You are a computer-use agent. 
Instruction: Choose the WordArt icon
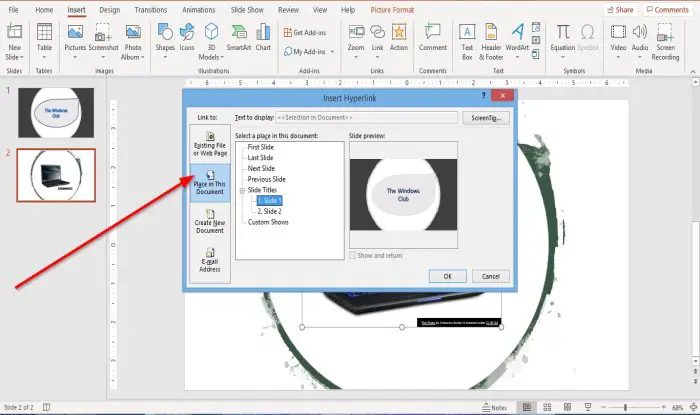pyautogui.click(x=517, y=37)
